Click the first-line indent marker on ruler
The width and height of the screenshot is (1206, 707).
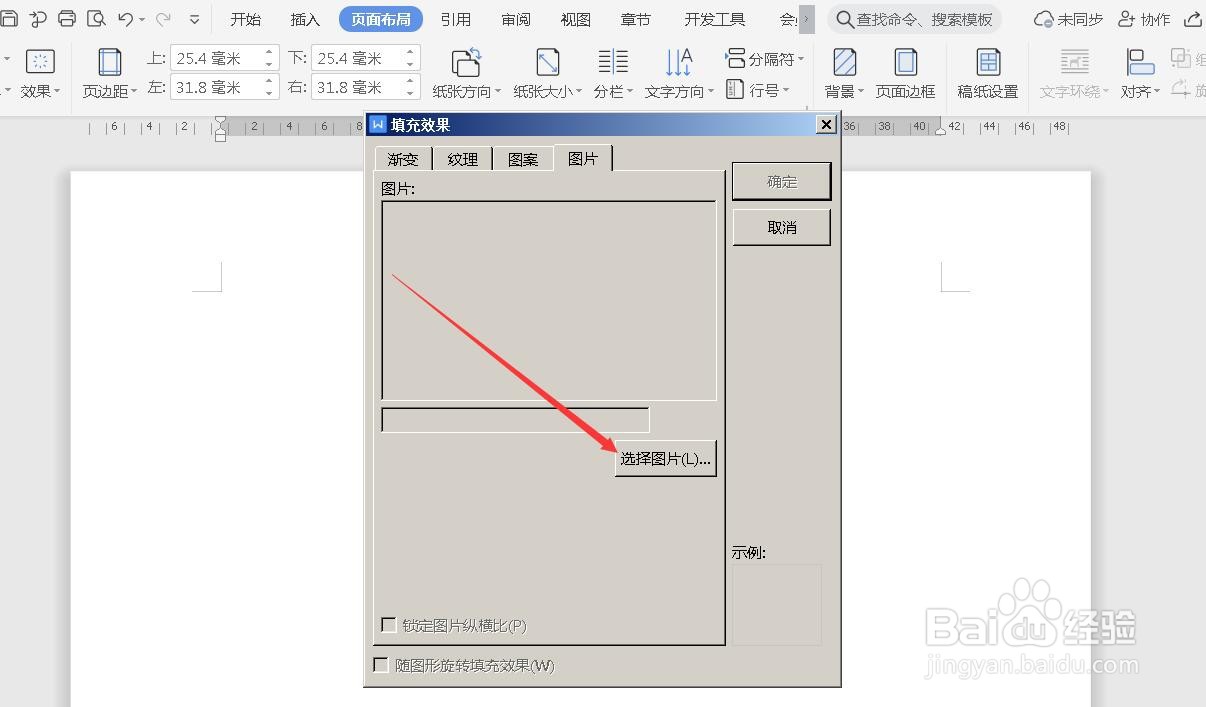[x=221, y=122]
